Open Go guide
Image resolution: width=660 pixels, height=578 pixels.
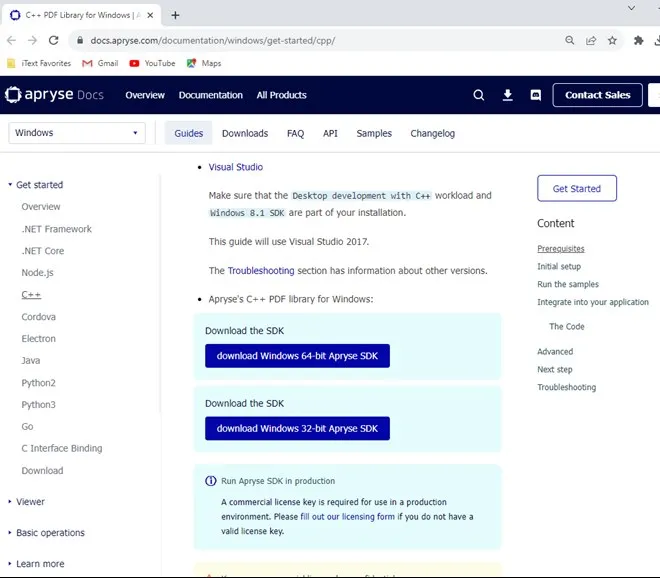point(27,426)
